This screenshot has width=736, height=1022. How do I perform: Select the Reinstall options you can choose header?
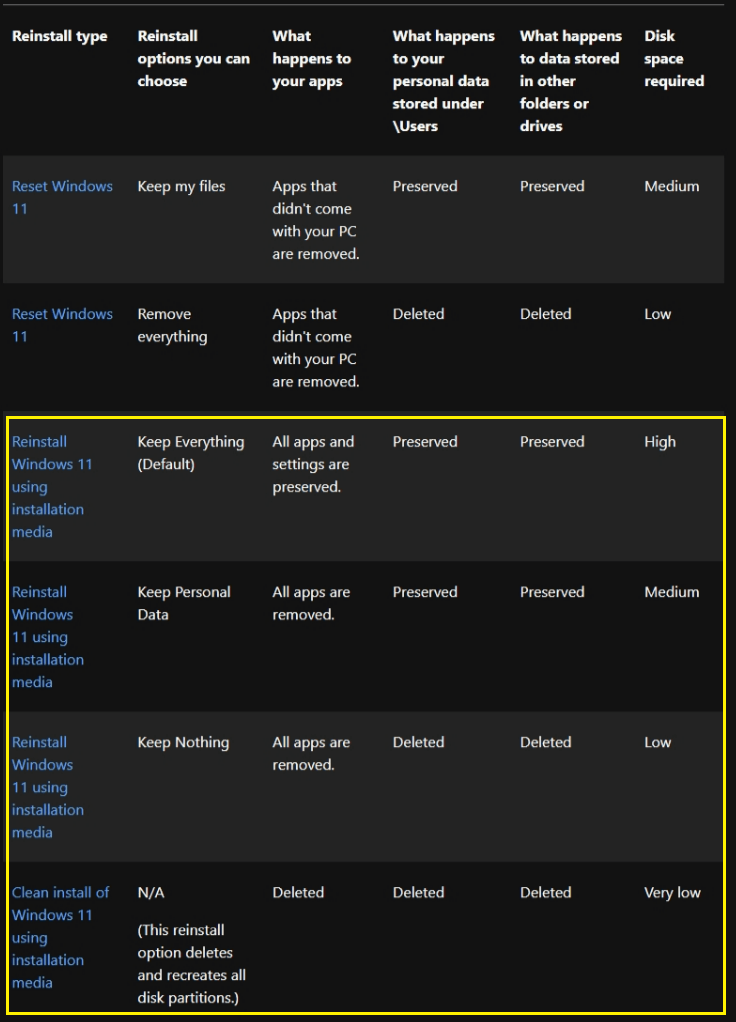(x=194, y=59)
